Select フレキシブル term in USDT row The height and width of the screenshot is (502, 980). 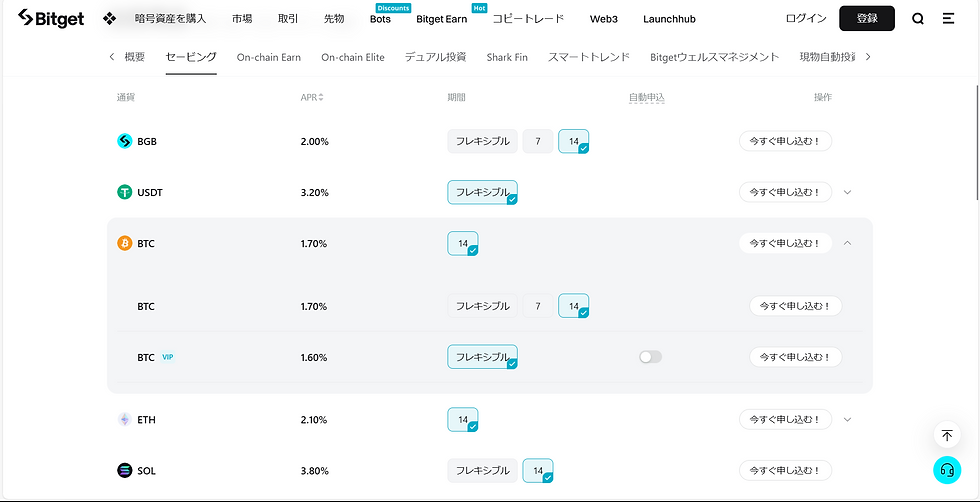click(x=482, y=192)
